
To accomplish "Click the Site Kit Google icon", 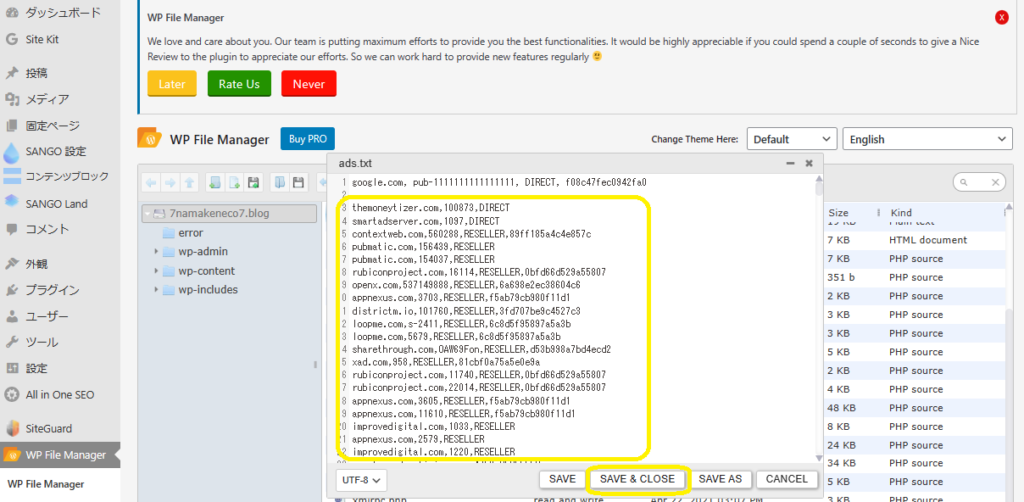I will [11, 39].
